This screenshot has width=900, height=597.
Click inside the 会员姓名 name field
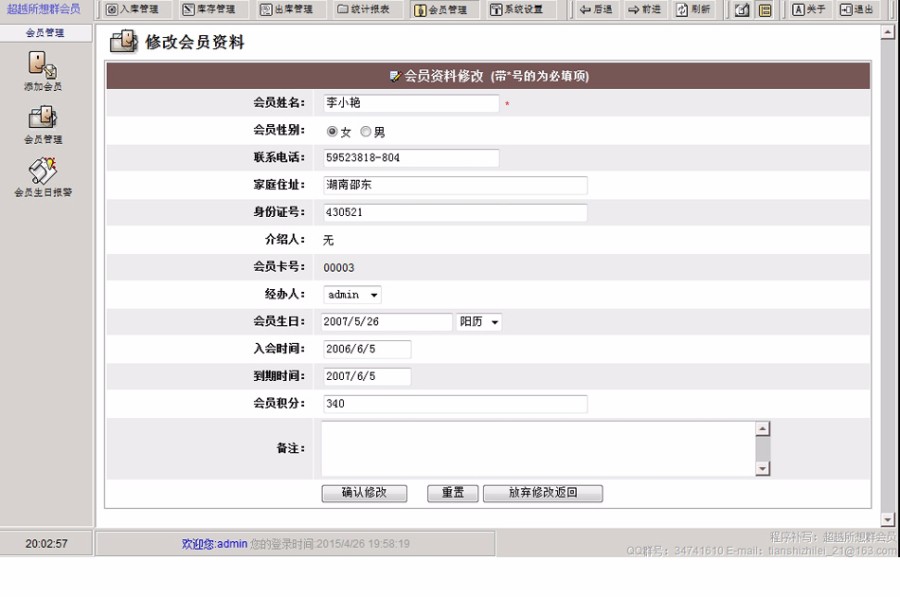point(408,103)
